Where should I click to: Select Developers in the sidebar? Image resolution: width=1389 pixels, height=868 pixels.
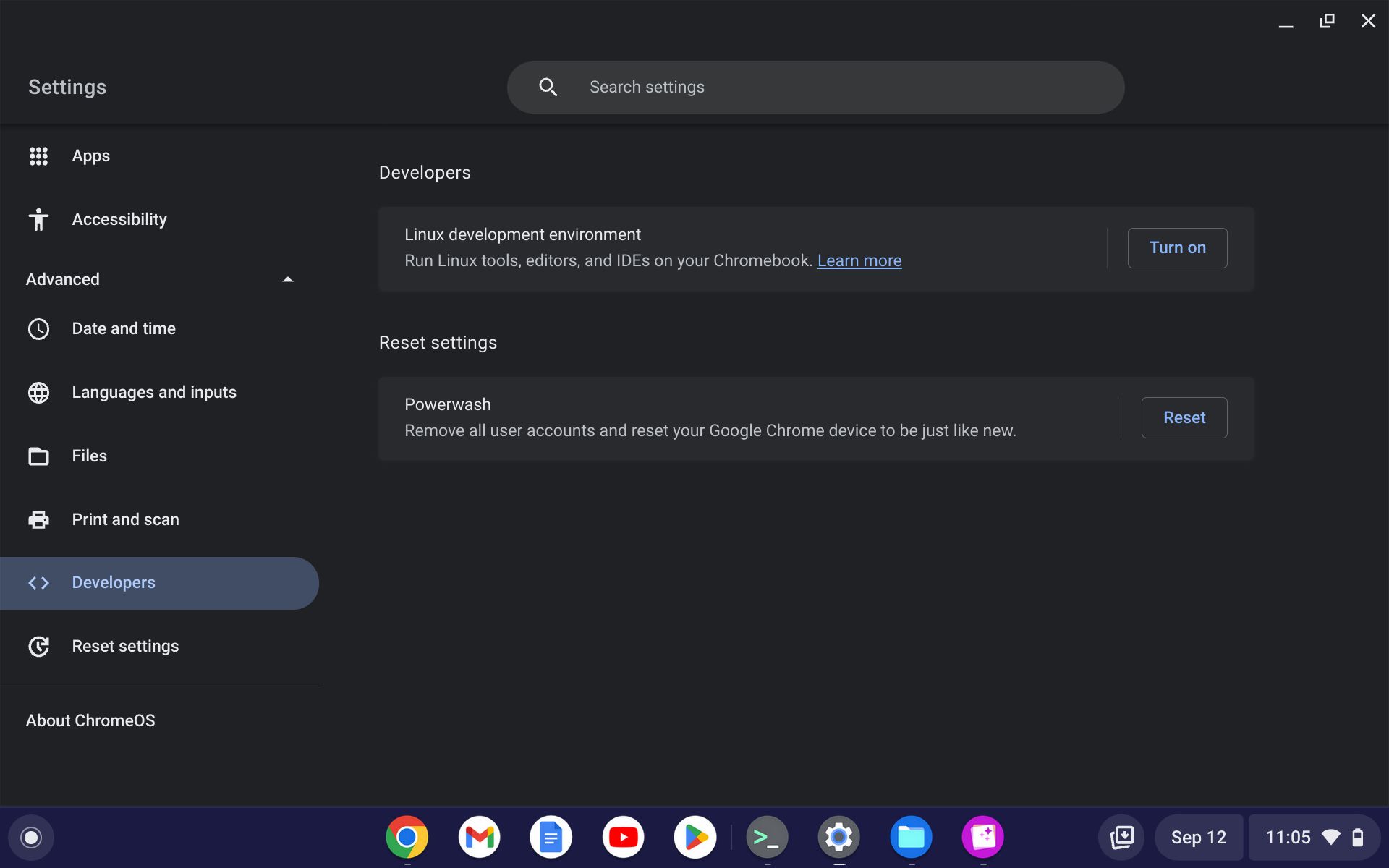[114, 582]
